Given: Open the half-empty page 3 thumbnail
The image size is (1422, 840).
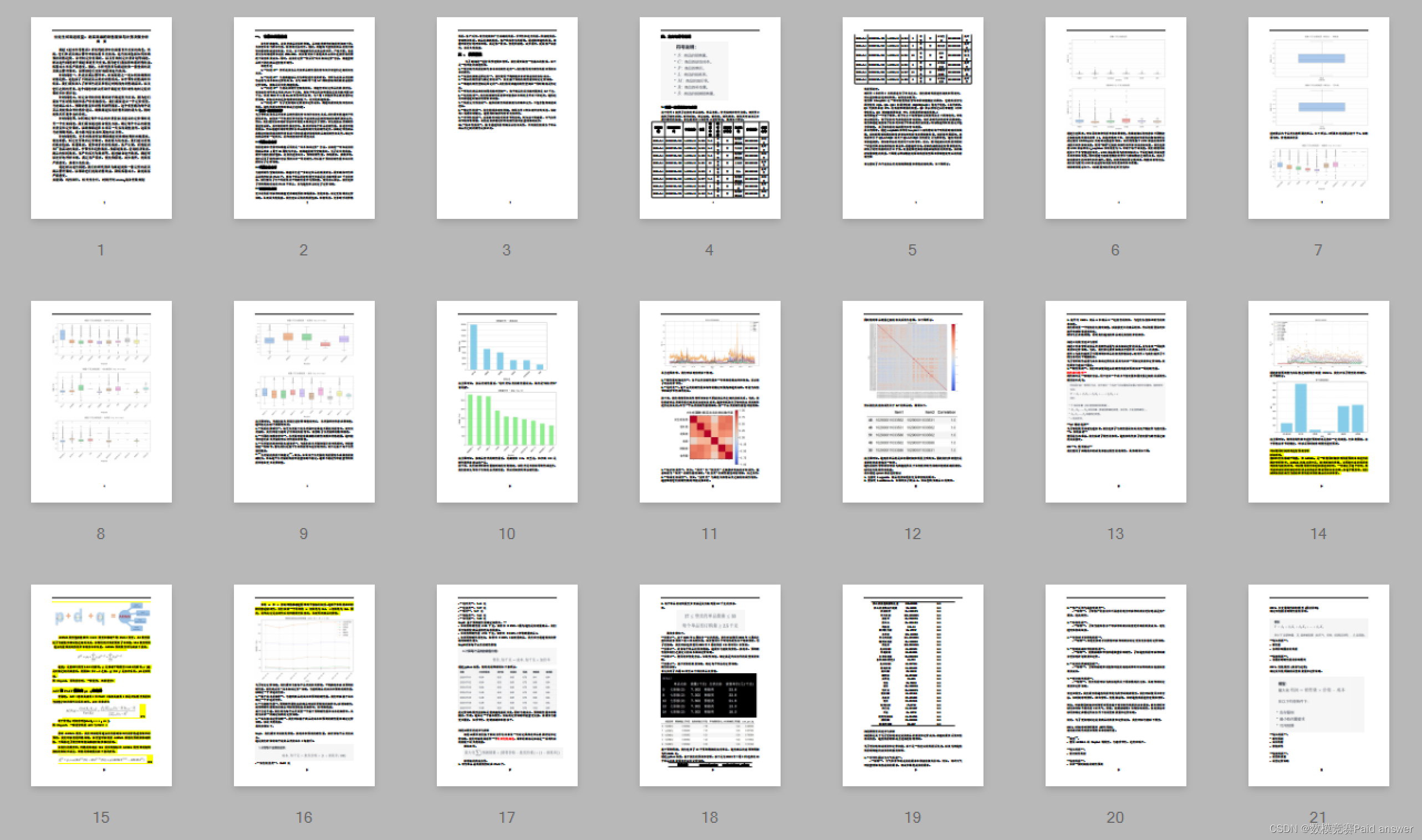Looking at the screenshot, I should pos(507,117).
